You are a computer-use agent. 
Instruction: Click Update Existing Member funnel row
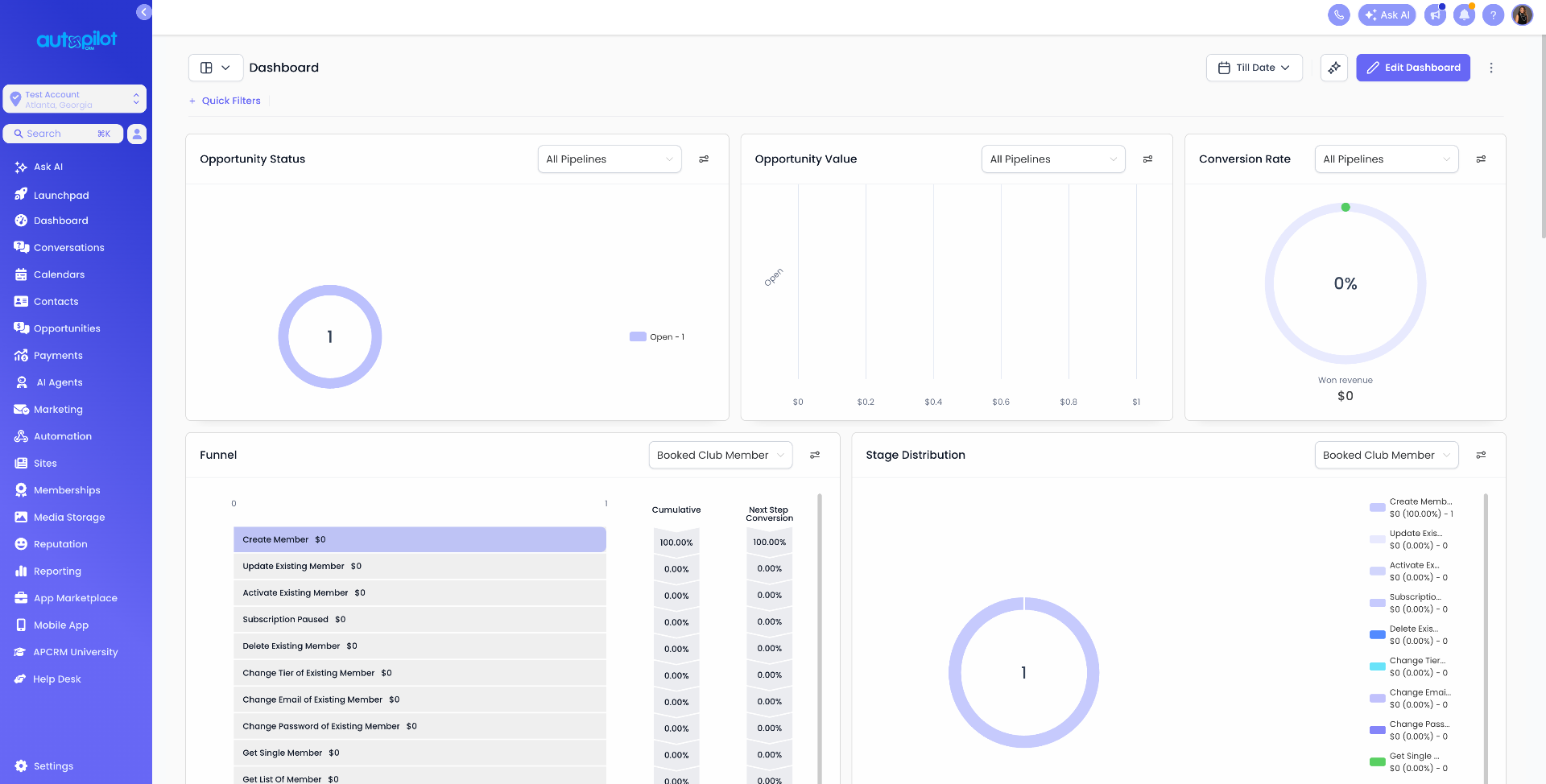[420, 566]
